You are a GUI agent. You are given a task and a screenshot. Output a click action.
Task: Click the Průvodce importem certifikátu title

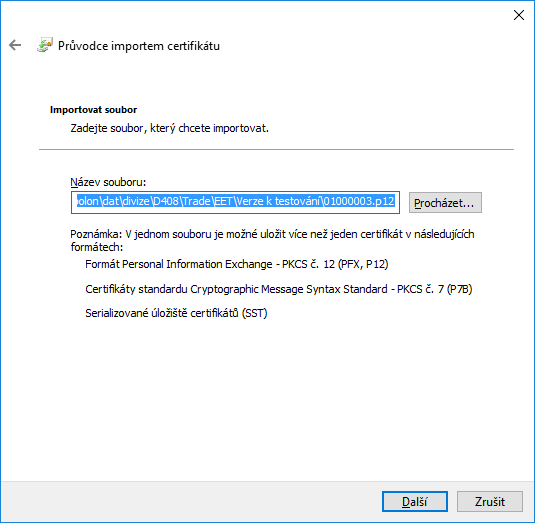coord(139,46)
